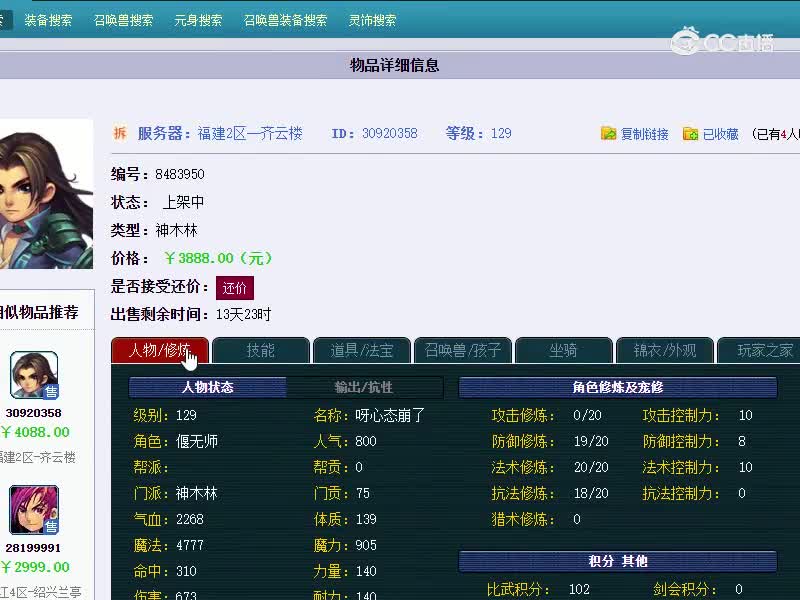Click recommended item ID 30920358 in sidebar
800x600 pixels.
(34, 413)
